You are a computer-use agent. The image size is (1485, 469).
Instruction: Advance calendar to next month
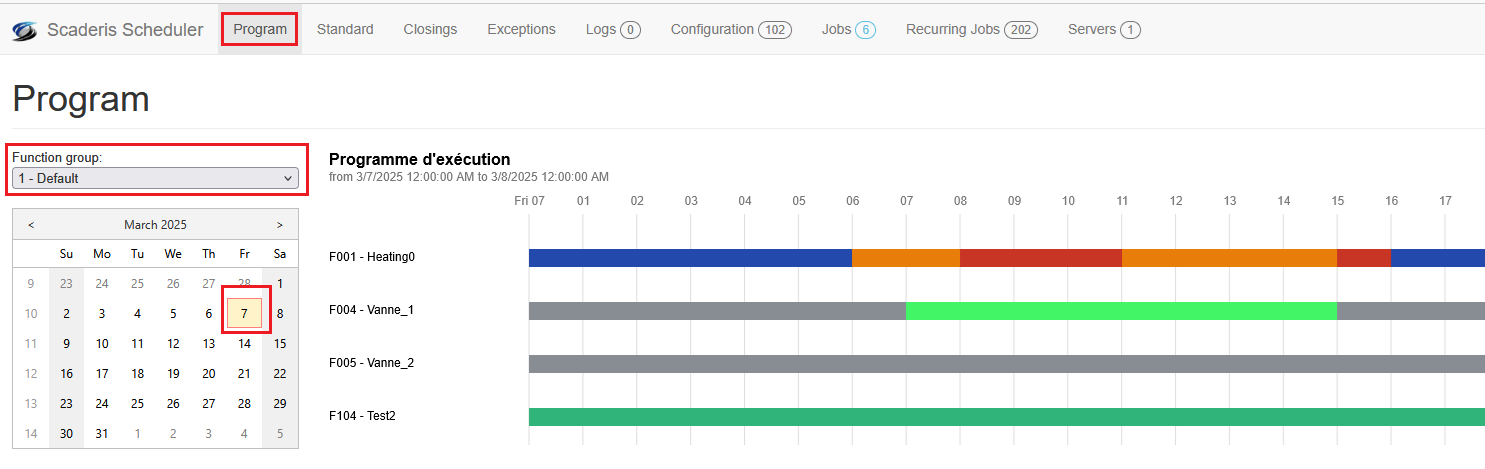point(279,225)
